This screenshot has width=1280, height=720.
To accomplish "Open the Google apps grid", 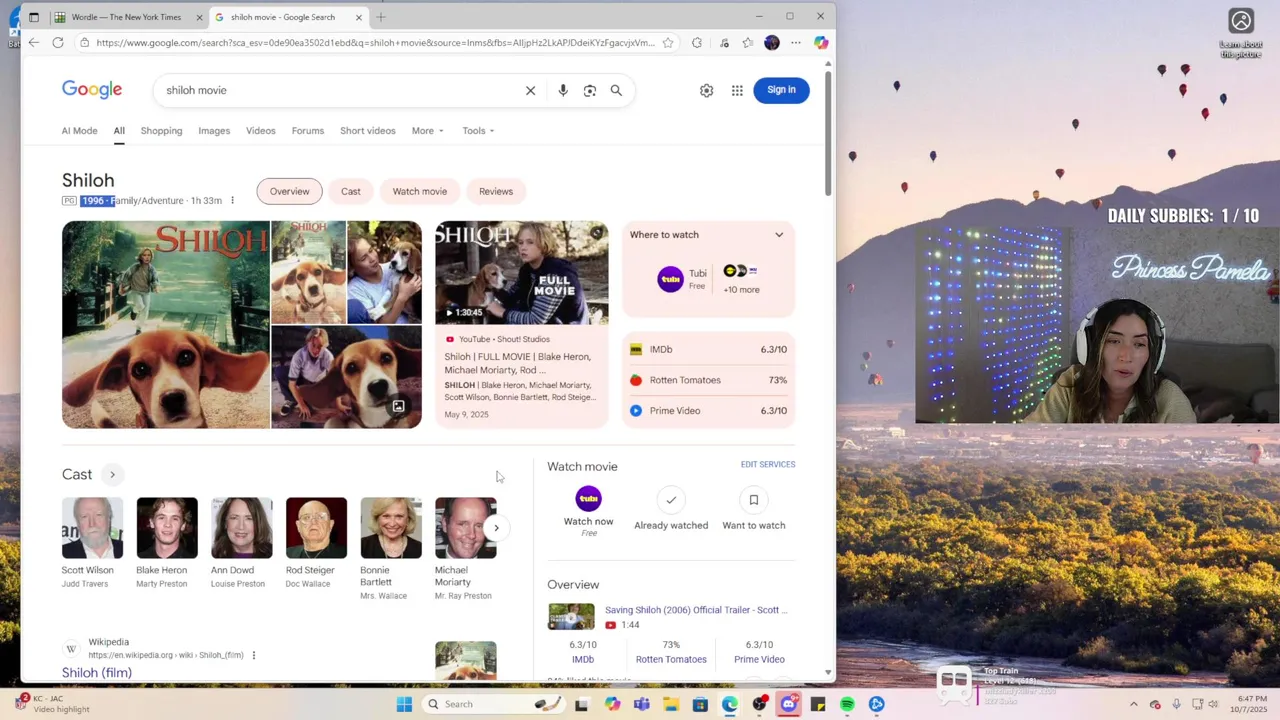I will pyautogui.click(x=737, y=91).
